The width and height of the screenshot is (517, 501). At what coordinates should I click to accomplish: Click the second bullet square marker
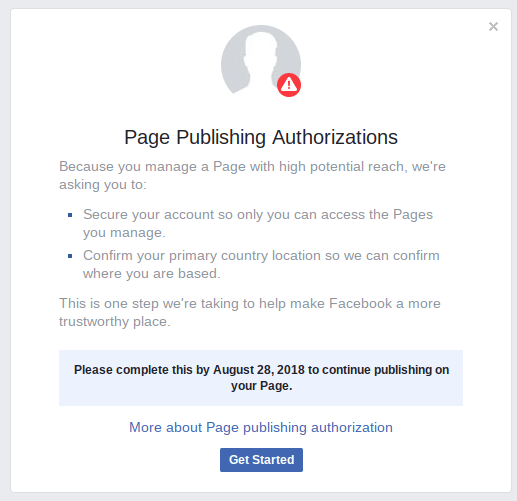[70, 256]
